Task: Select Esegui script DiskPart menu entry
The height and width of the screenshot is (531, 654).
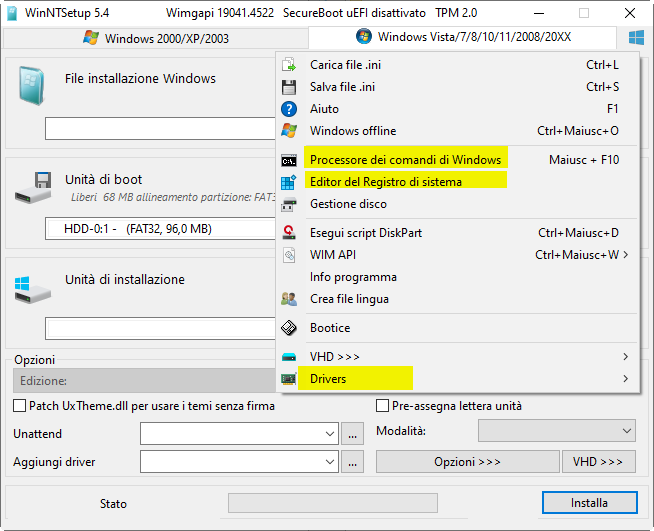Action: coord(366,233)
